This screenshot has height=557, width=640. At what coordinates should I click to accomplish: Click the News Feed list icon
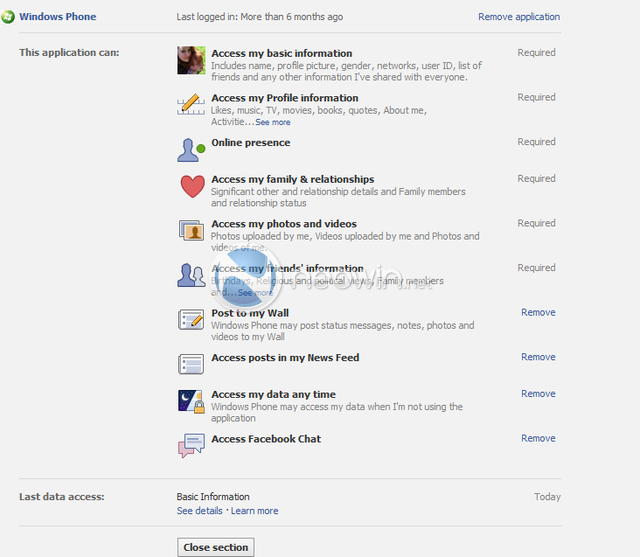click(x=191, y=364)
